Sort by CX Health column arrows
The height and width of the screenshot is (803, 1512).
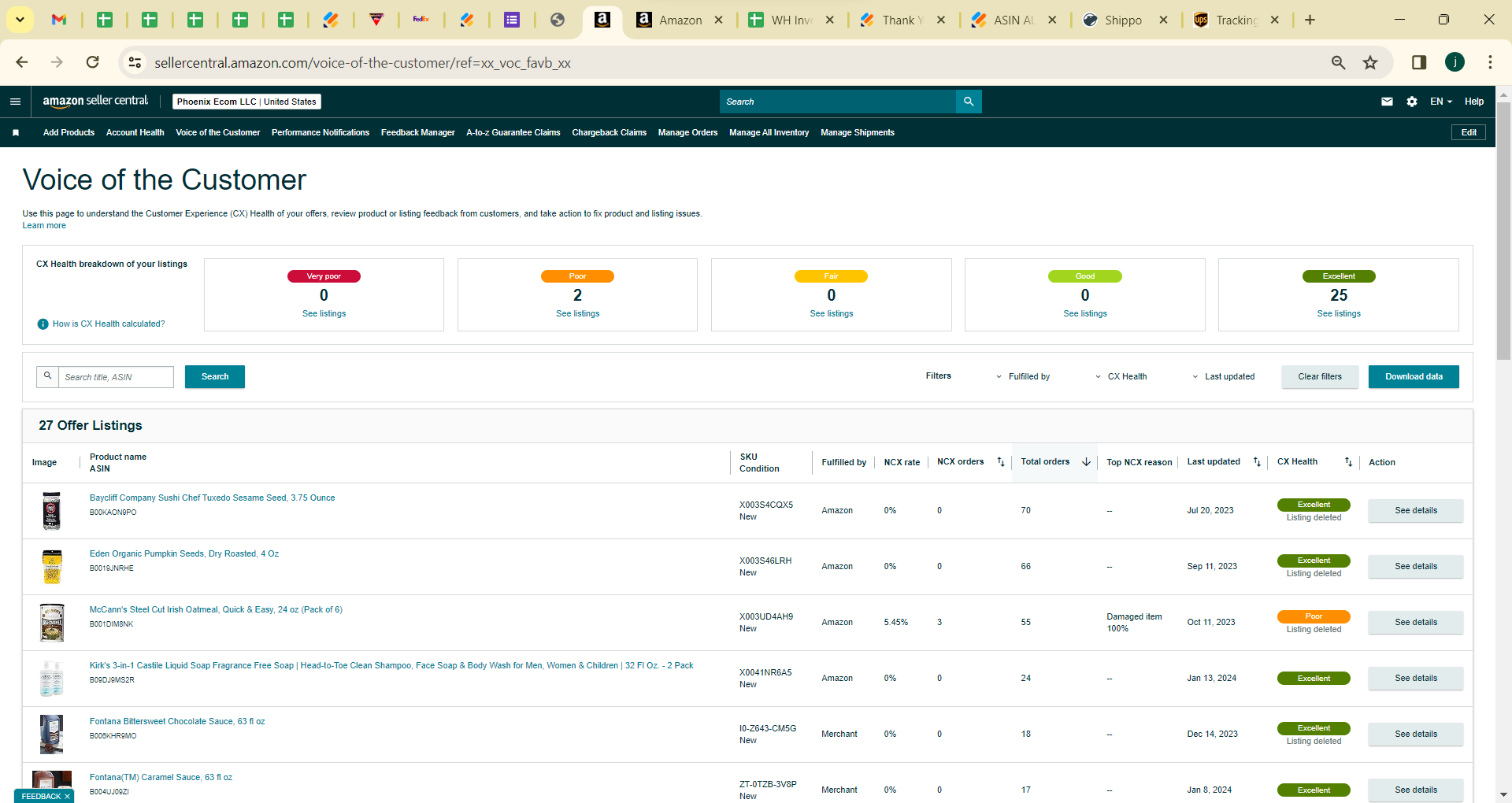click(x=1348, y=462)
